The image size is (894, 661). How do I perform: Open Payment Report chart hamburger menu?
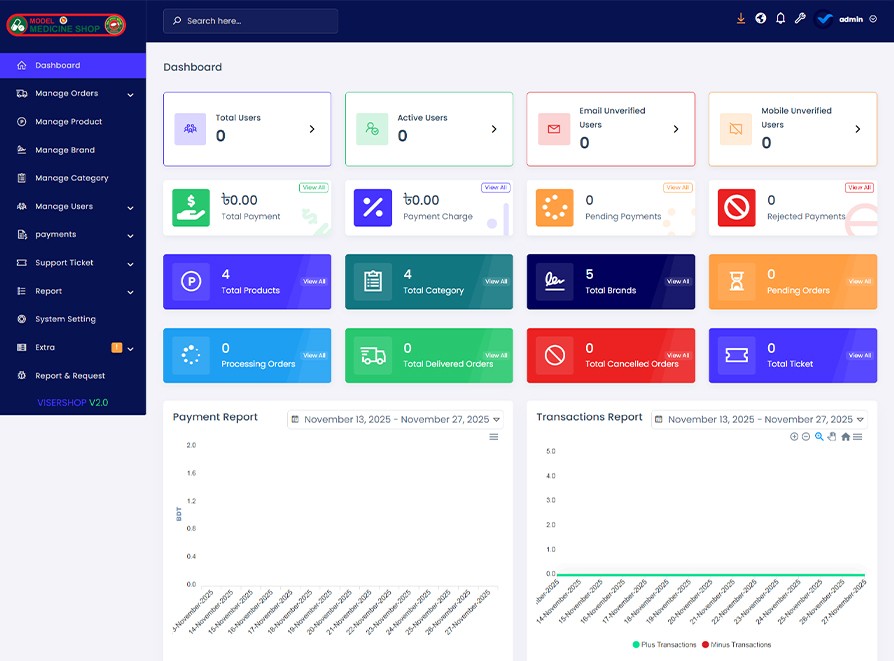(x=494, y=437)
